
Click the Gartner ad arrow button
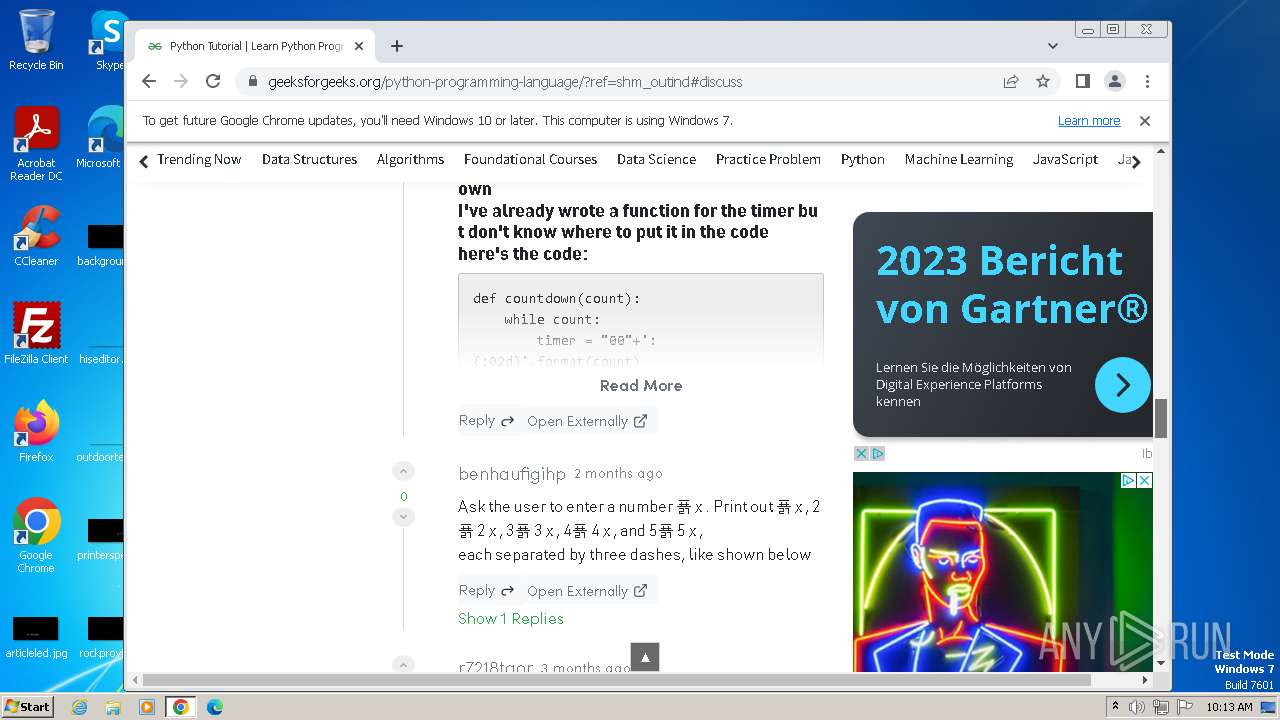click(x=1122, y=384)
